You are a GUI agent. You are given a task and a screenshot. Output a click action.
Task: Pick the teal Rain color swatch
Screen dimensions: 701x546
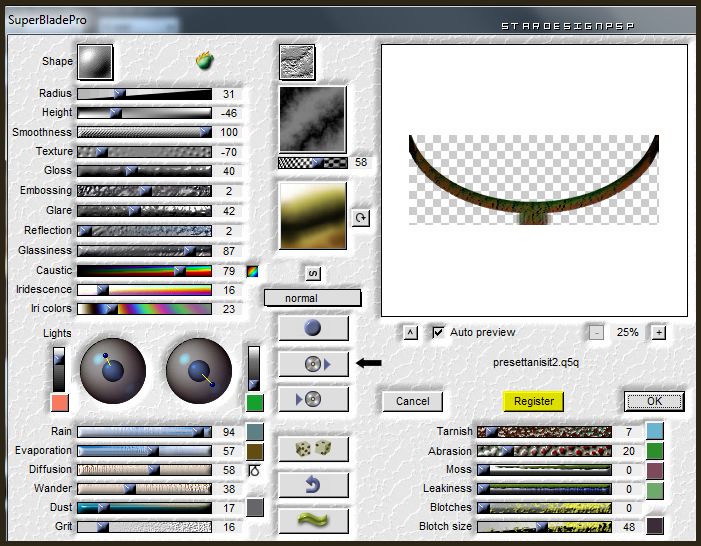coord(255,432)
